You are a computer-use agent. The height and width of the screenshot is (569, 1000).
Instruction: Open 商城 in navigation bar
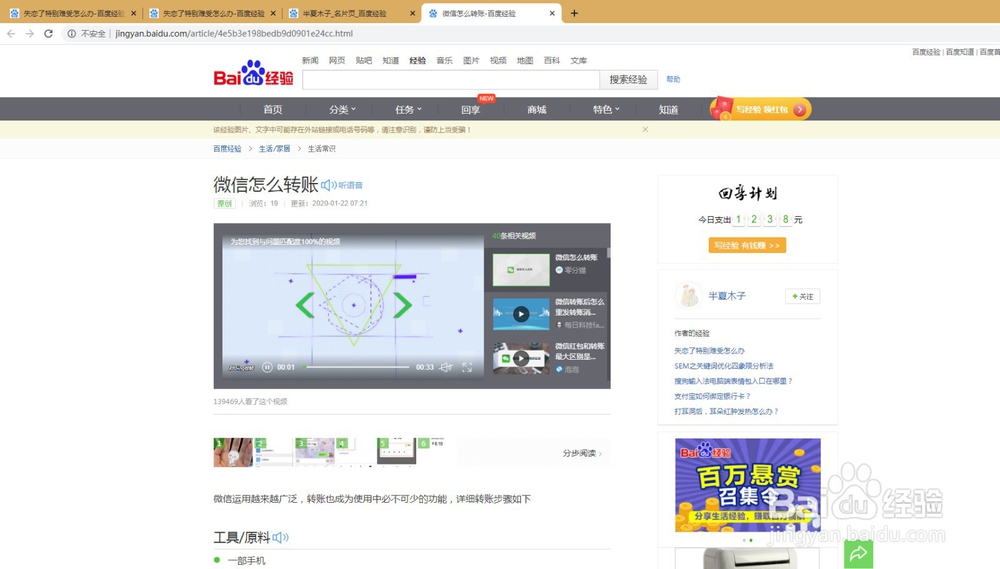point(537,110)
